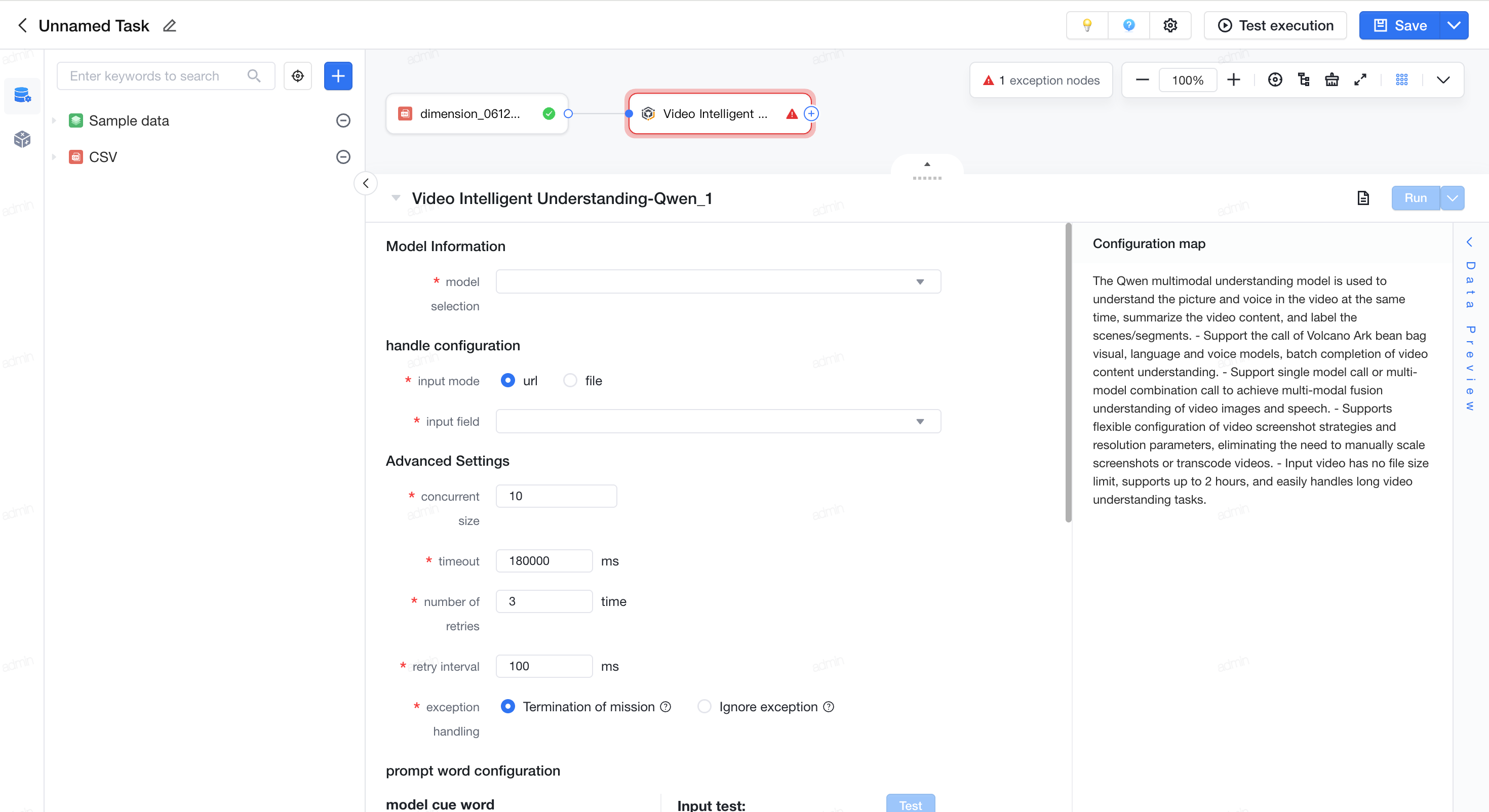This screenshot has width=1489, height=812.
Task: Select the cube components sidebar icon
Action: tap(22, 139)
